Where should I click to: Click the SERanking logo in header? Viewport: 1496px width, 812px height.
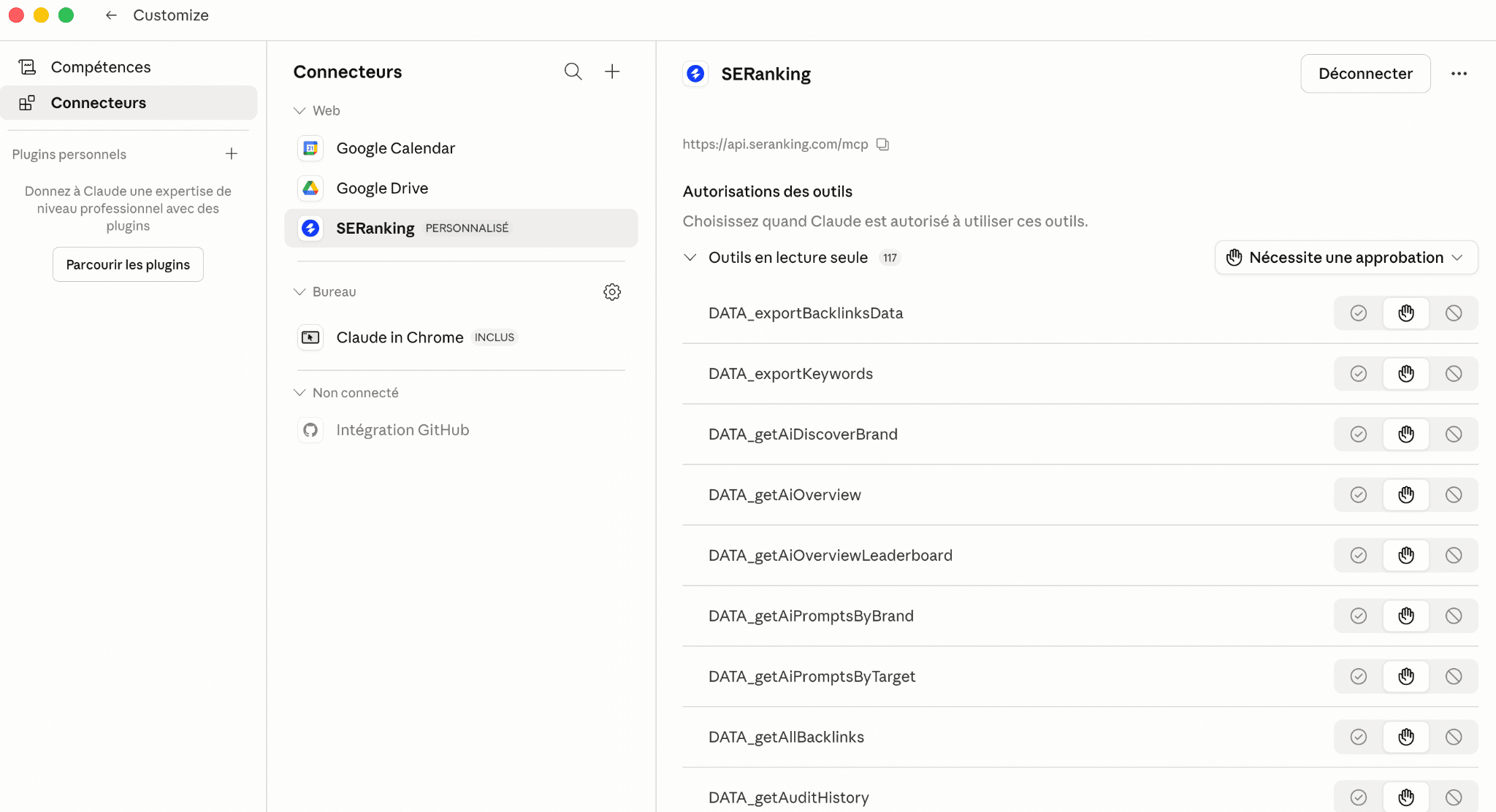(695, 74)
